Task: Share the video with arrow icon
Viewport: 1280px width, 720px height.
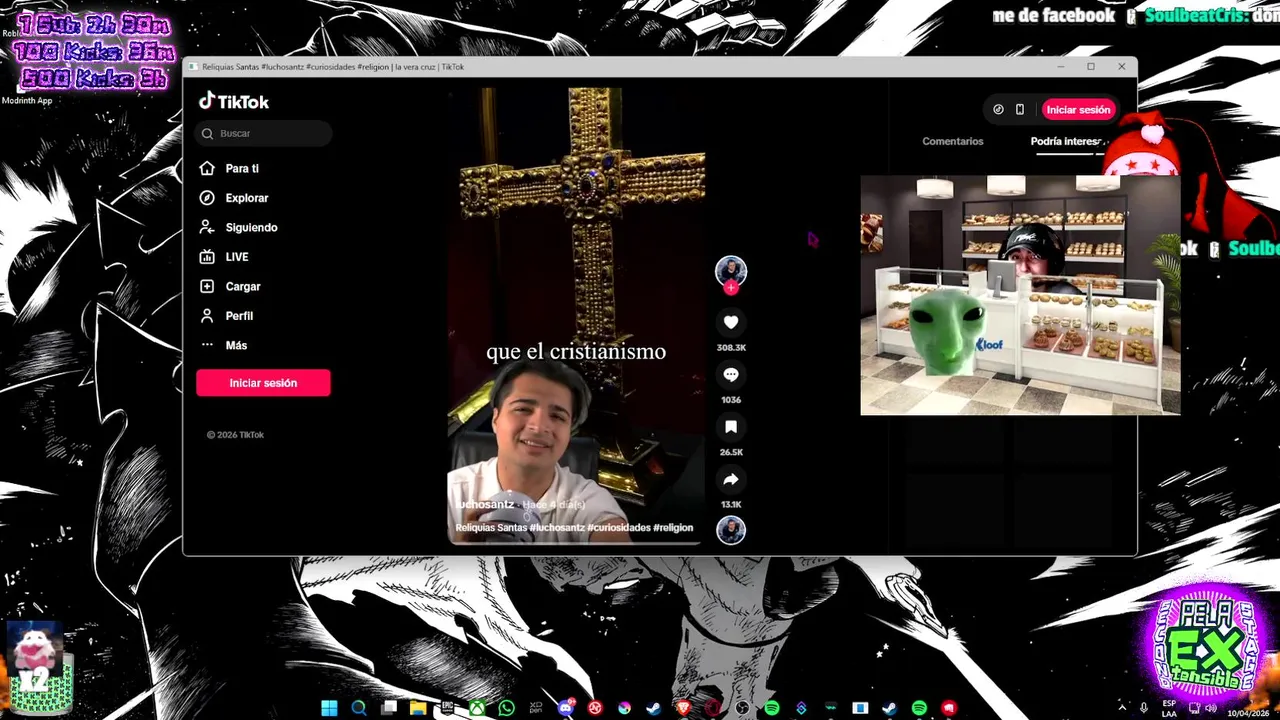Action: click(731, 480)
